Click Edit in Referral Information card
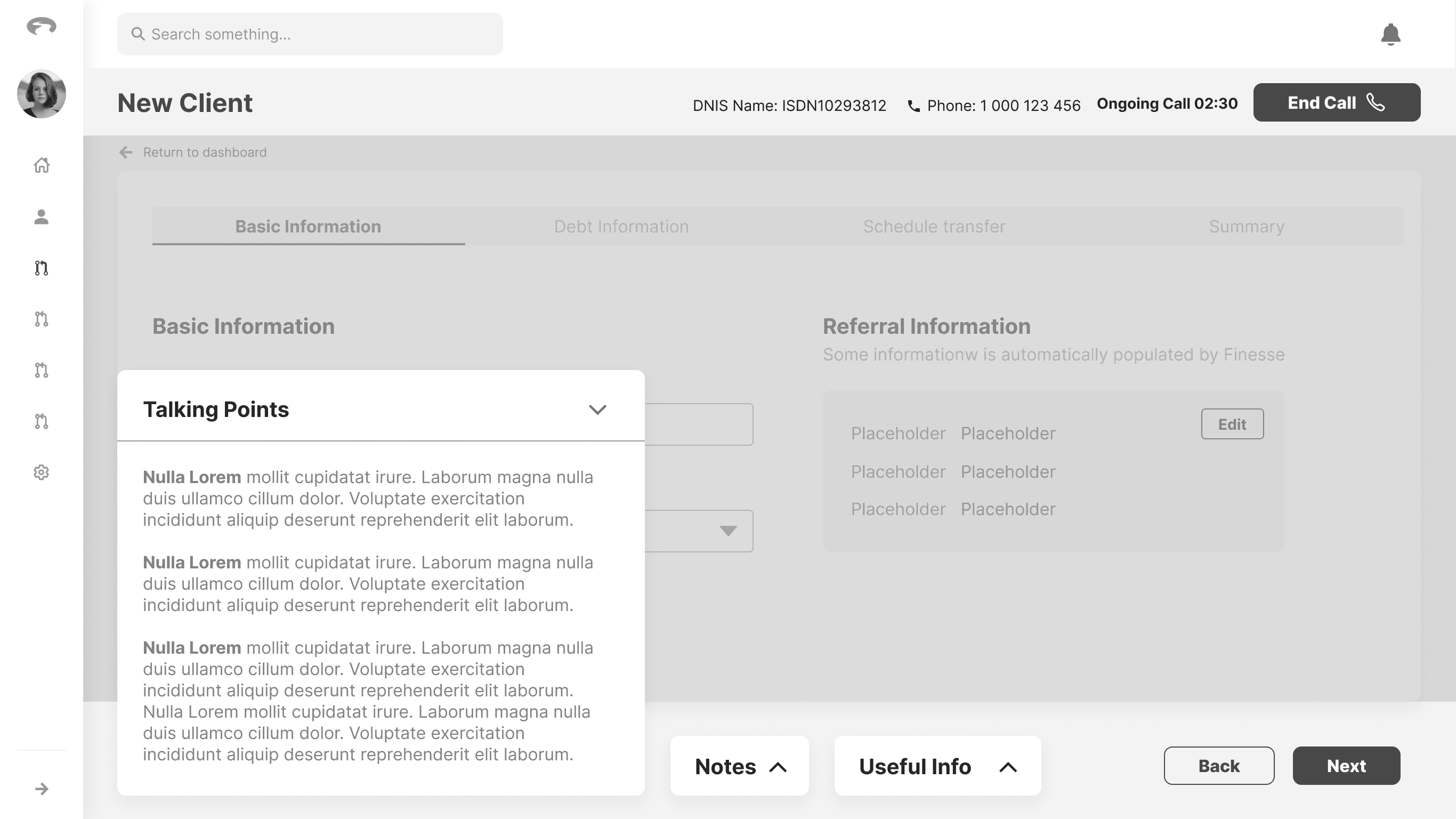This screenshot has height=819, width=1456. pos(1232,424)
